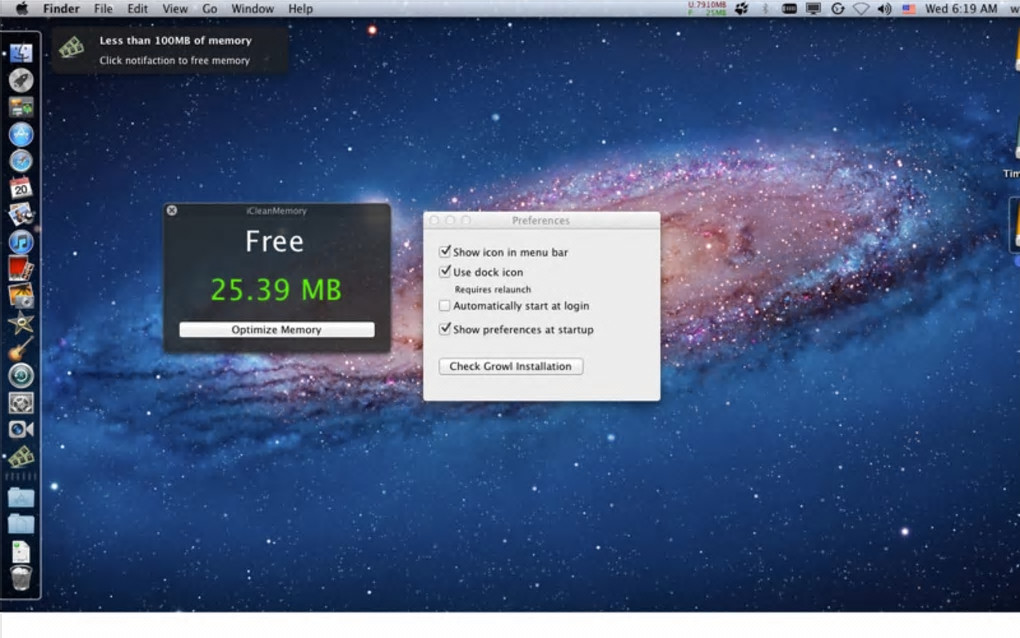Open US flag input source menu
The height and width of the screenshot is (638, 1020).
(909, 8)
